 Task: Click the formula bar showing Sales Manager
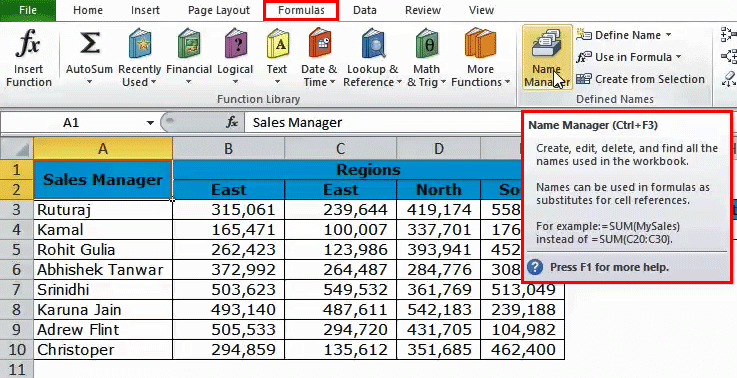(x=383, y=123)
